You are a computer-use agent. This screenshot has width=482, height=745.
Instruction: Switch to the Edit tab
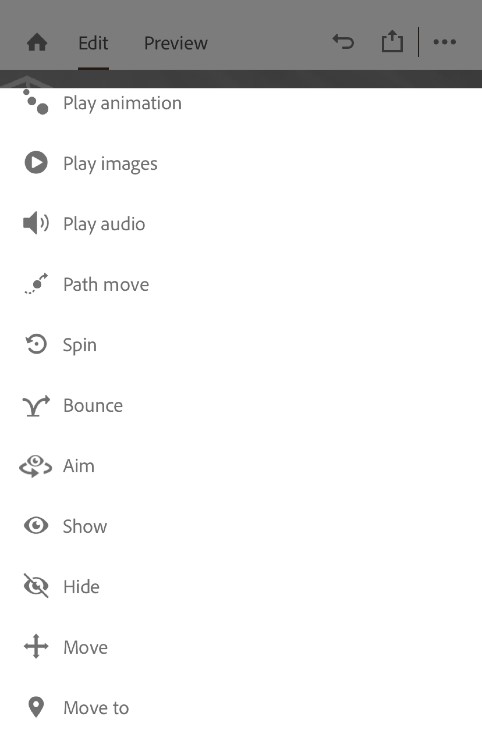pos(93,43)
